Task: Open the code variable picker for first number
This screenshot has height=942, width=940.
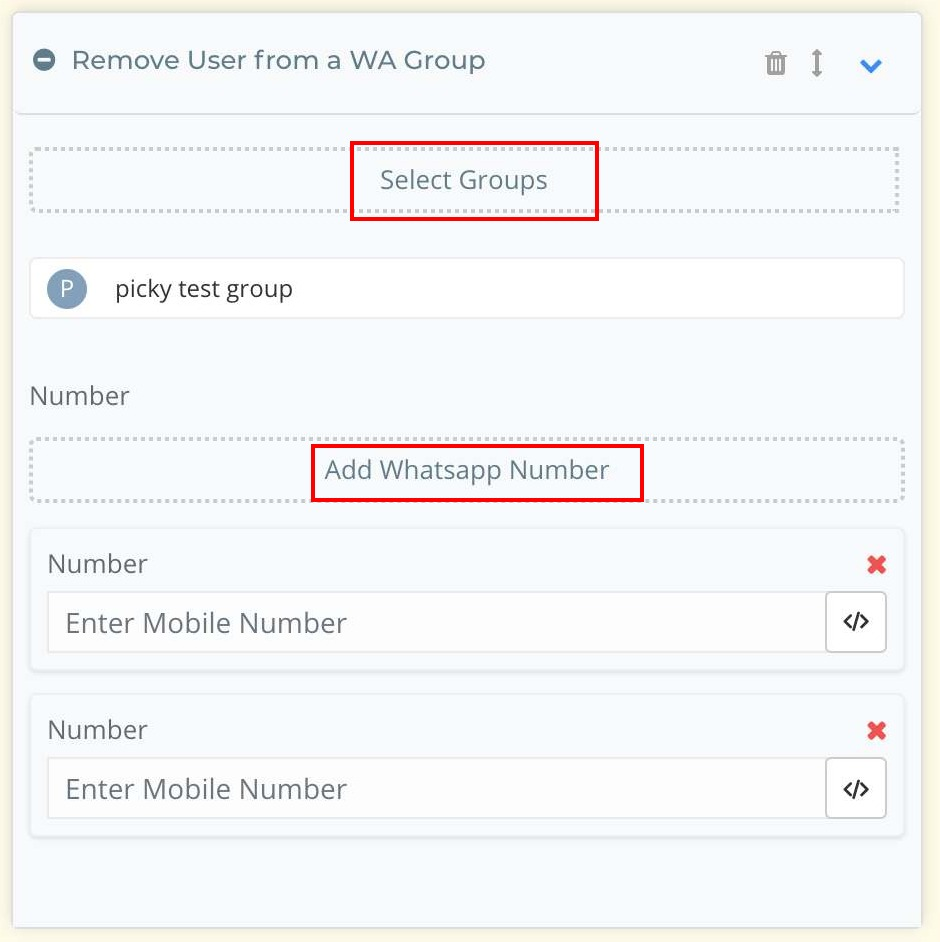Action: tap(856, 622)
